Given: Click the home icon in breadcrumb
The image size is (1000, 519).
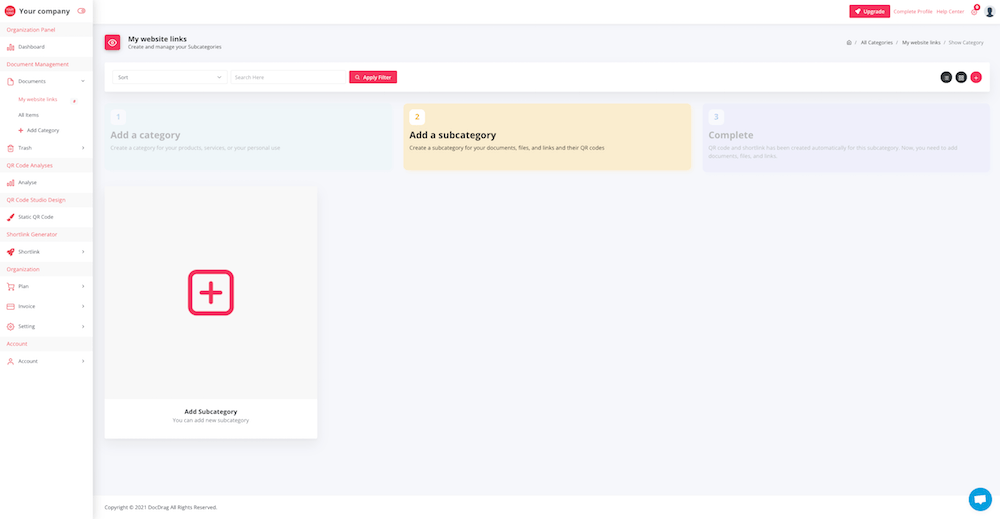Looking at the screenshot, I should tap(849, 43).
